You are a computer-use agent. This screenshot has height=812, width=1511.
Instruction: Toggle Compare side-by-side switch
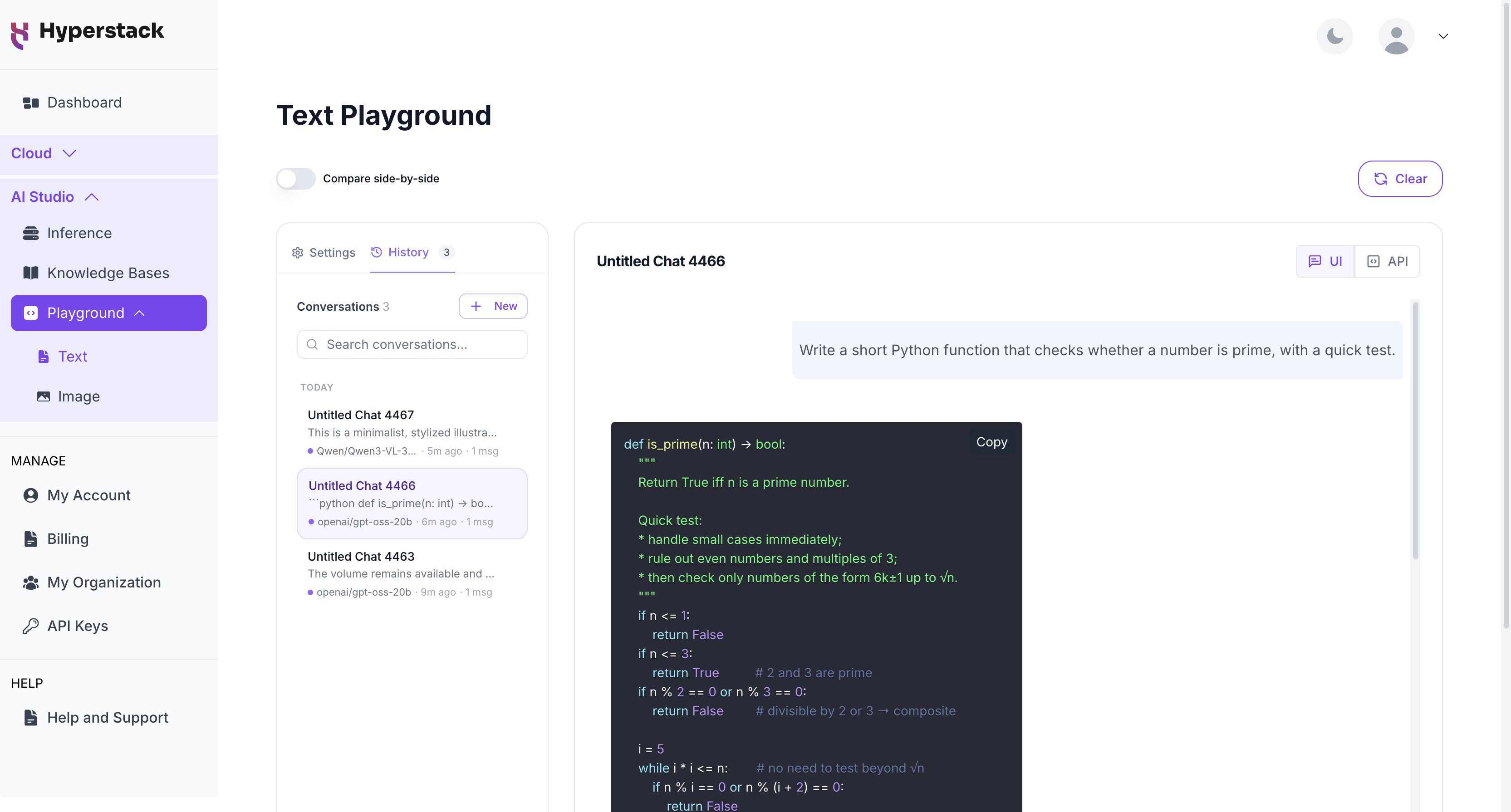(x=296, y=179)
